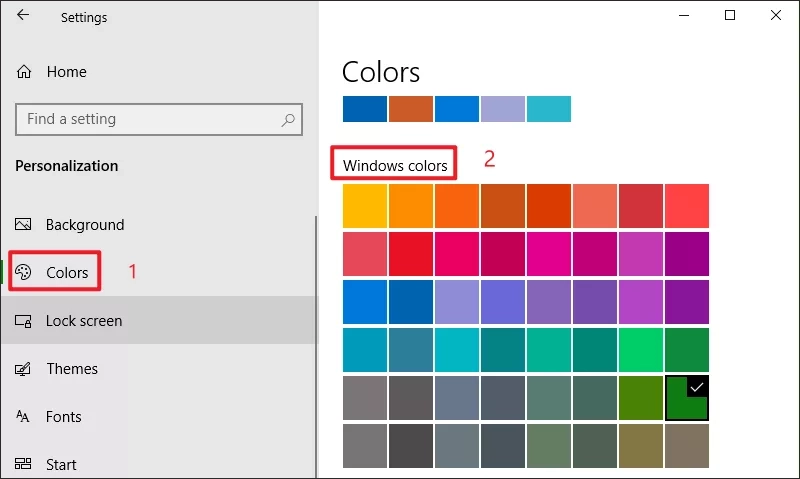Image resolution: width=800 pixels, height=479 pixels.
Task: Minimize the Settings window
Action: (x=684, y=15)
